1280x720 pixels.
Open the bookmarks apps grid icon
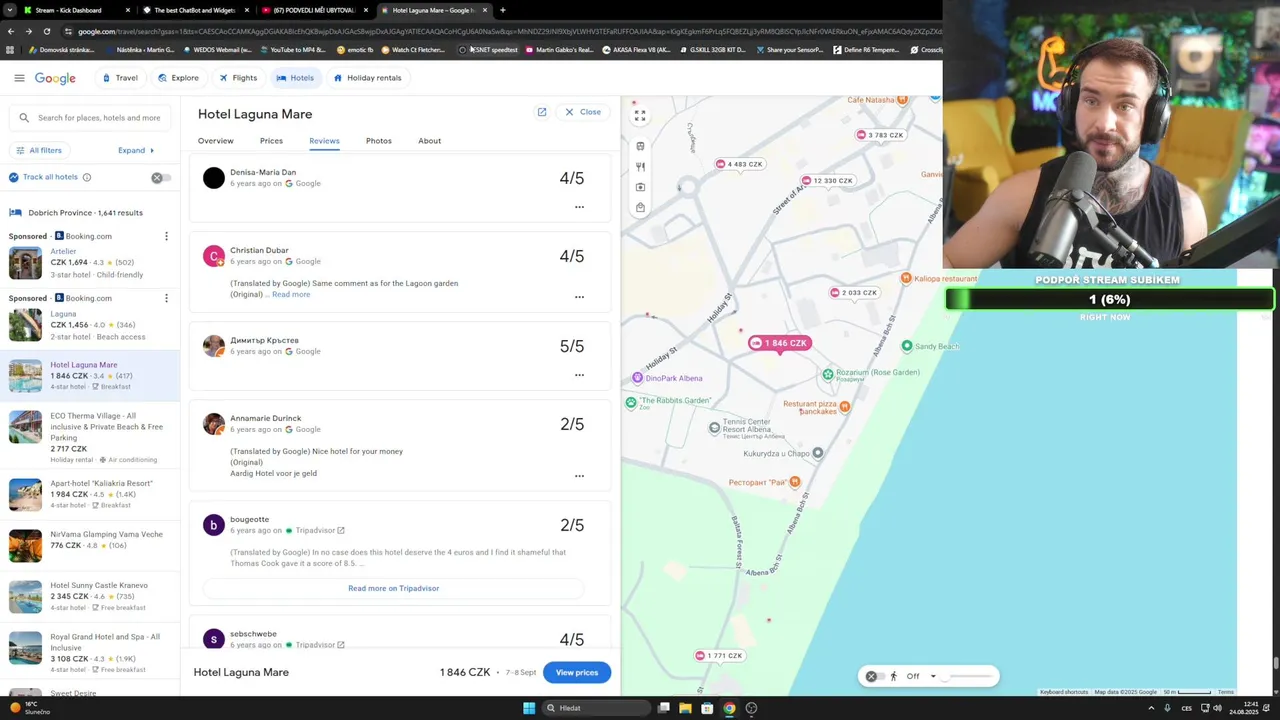pos(10,49)
